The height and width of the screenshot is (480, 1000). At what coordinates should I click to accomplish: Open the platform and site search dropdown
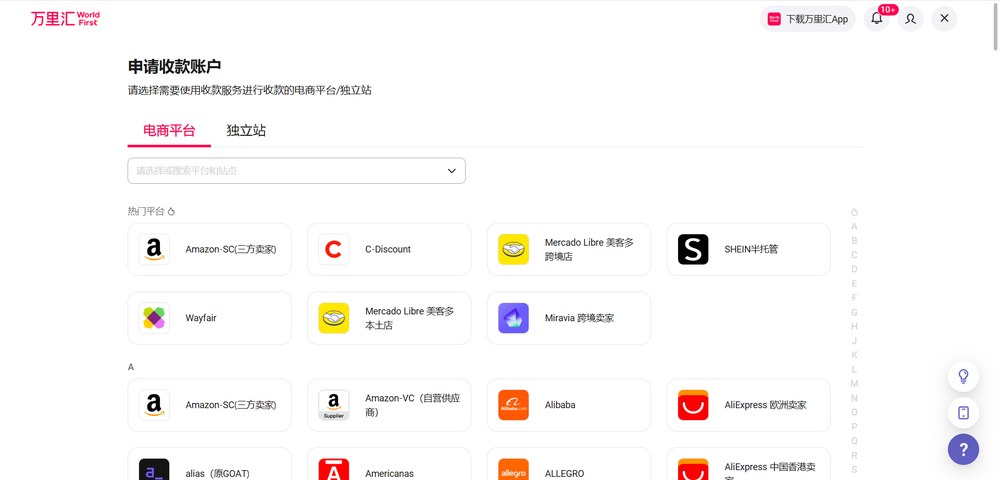(x=297, y=171)
